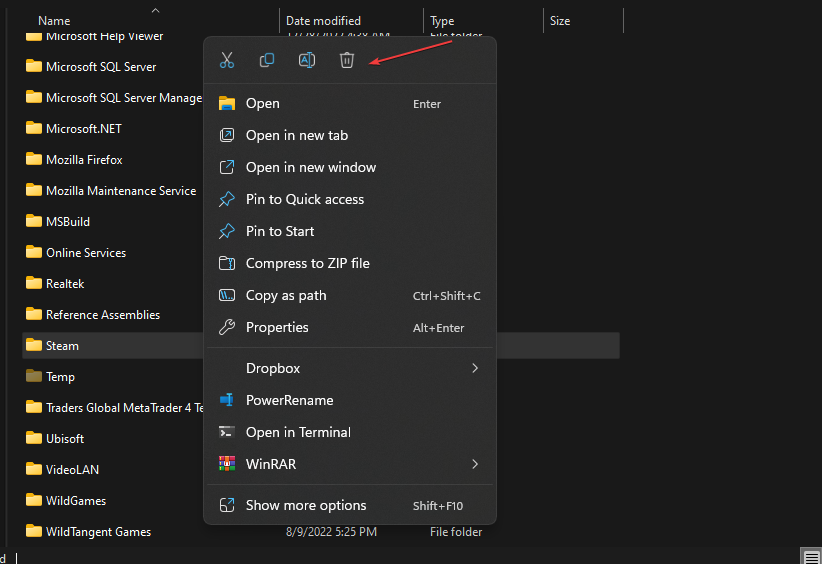Choose Open in new tab
Viewport: 822px width, 564px height.
[350, 136]
